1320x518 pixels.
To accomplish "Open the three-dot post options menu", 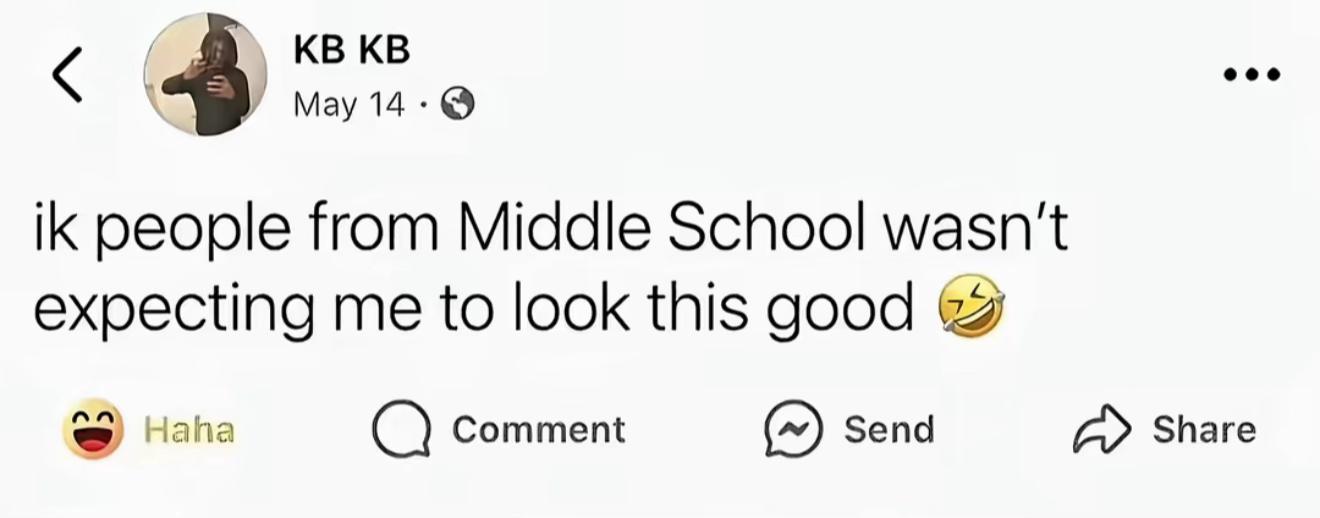I will pyautogui.click(x=1250, y=74).
